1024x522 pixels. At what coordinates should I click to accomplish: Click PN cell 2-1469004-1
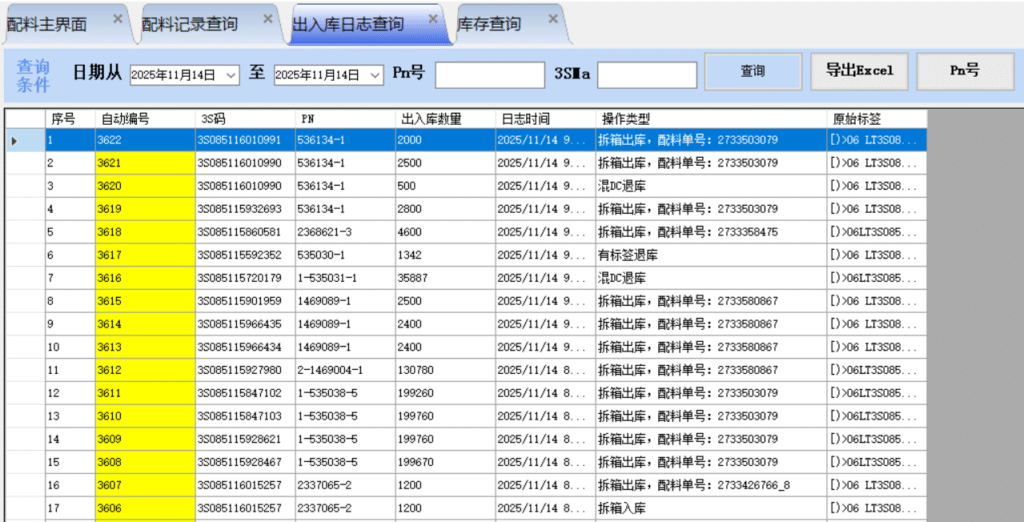tap(345, 370)
